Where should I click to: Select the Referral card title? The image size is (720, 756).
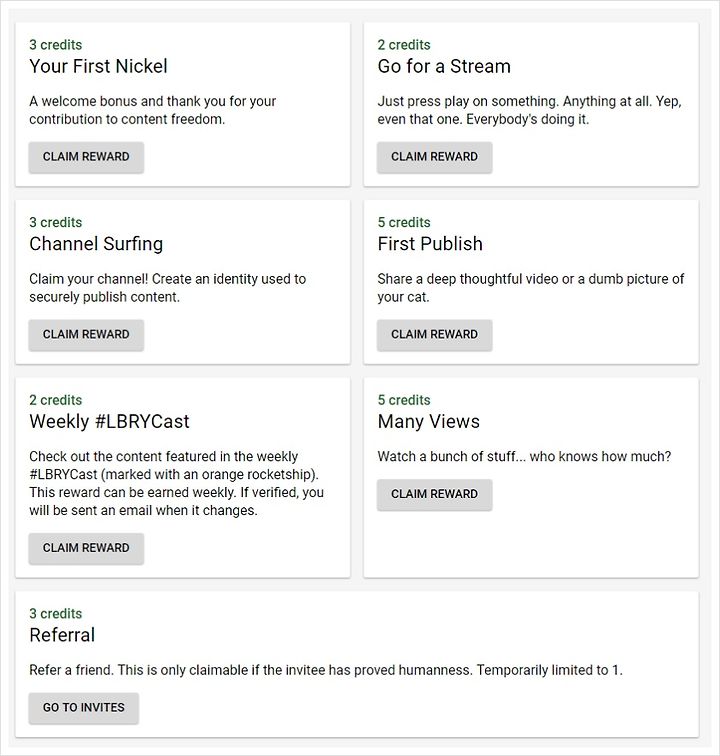click(x=62, y=635)
